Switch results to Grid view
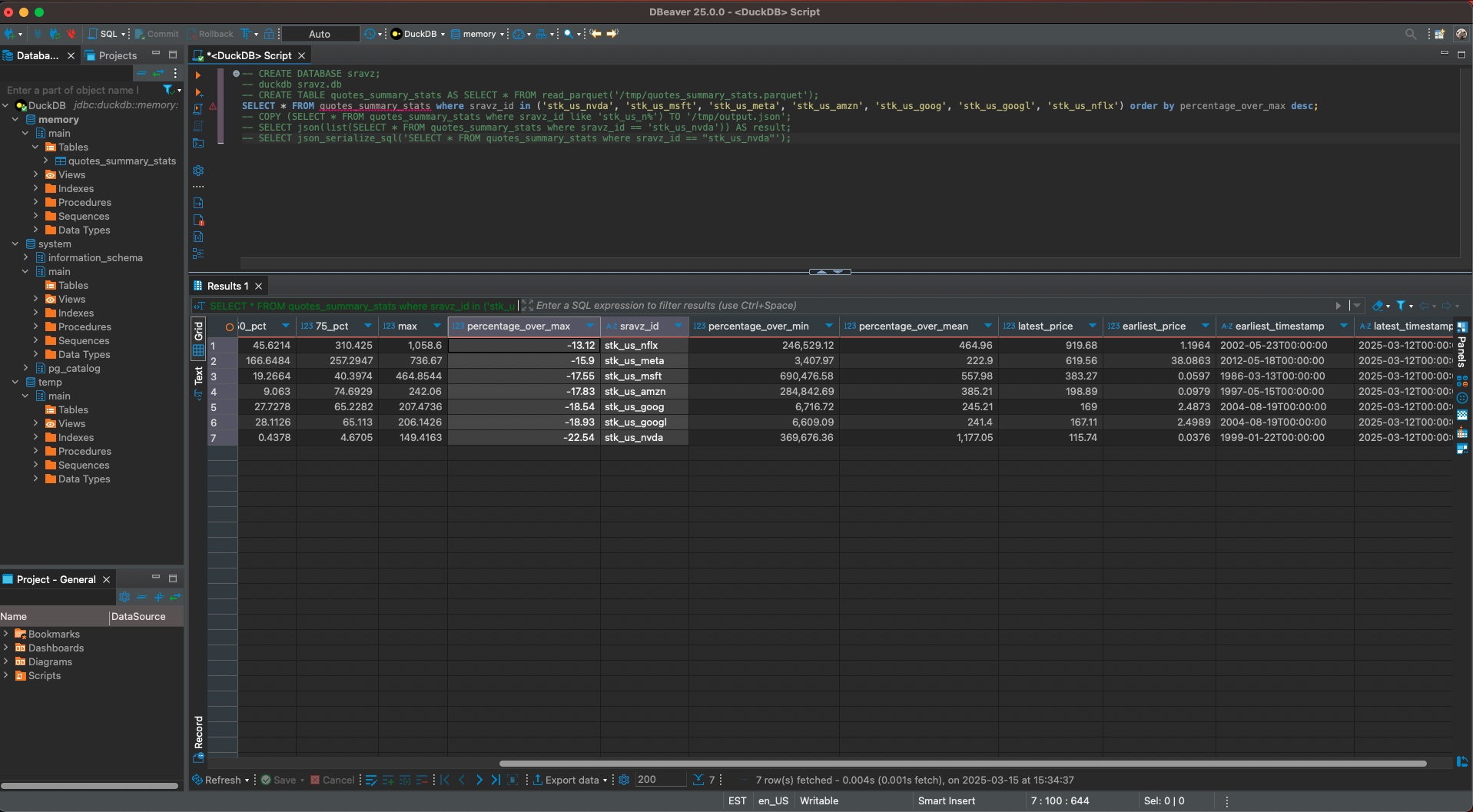 tap(198, 338)
